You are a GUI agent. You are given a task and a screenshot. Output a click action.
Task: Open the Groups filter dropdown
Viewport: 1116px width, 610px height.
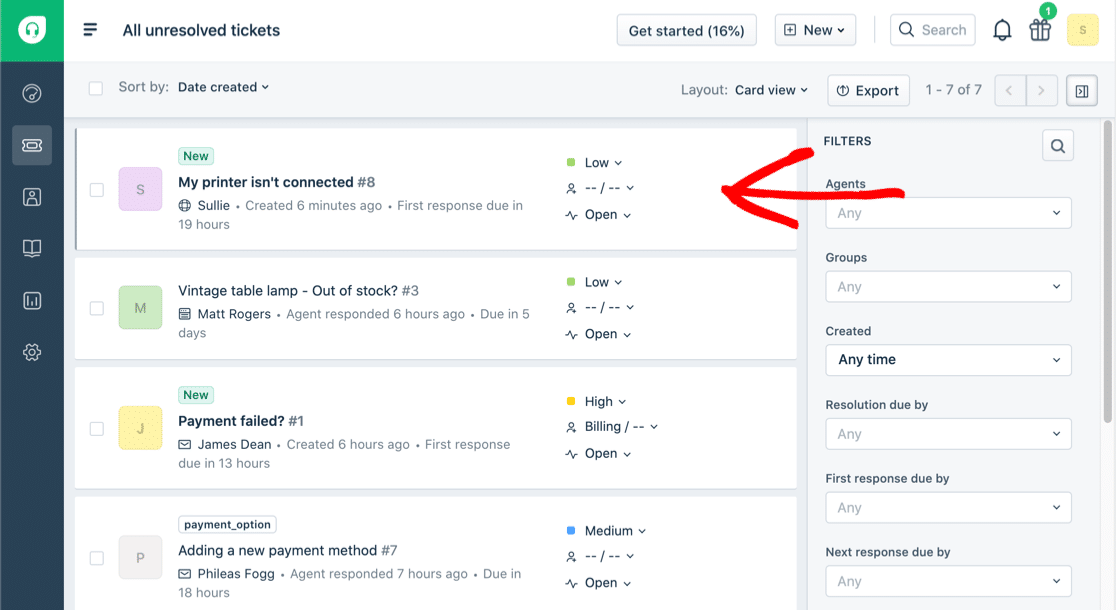pyautogui.click(x=948, y=287)
